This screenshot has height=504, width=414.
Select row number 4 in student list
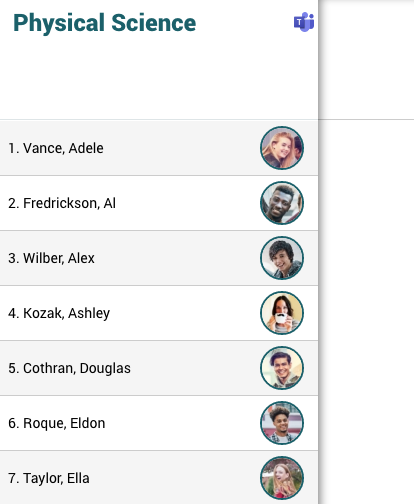click(159, 313)
